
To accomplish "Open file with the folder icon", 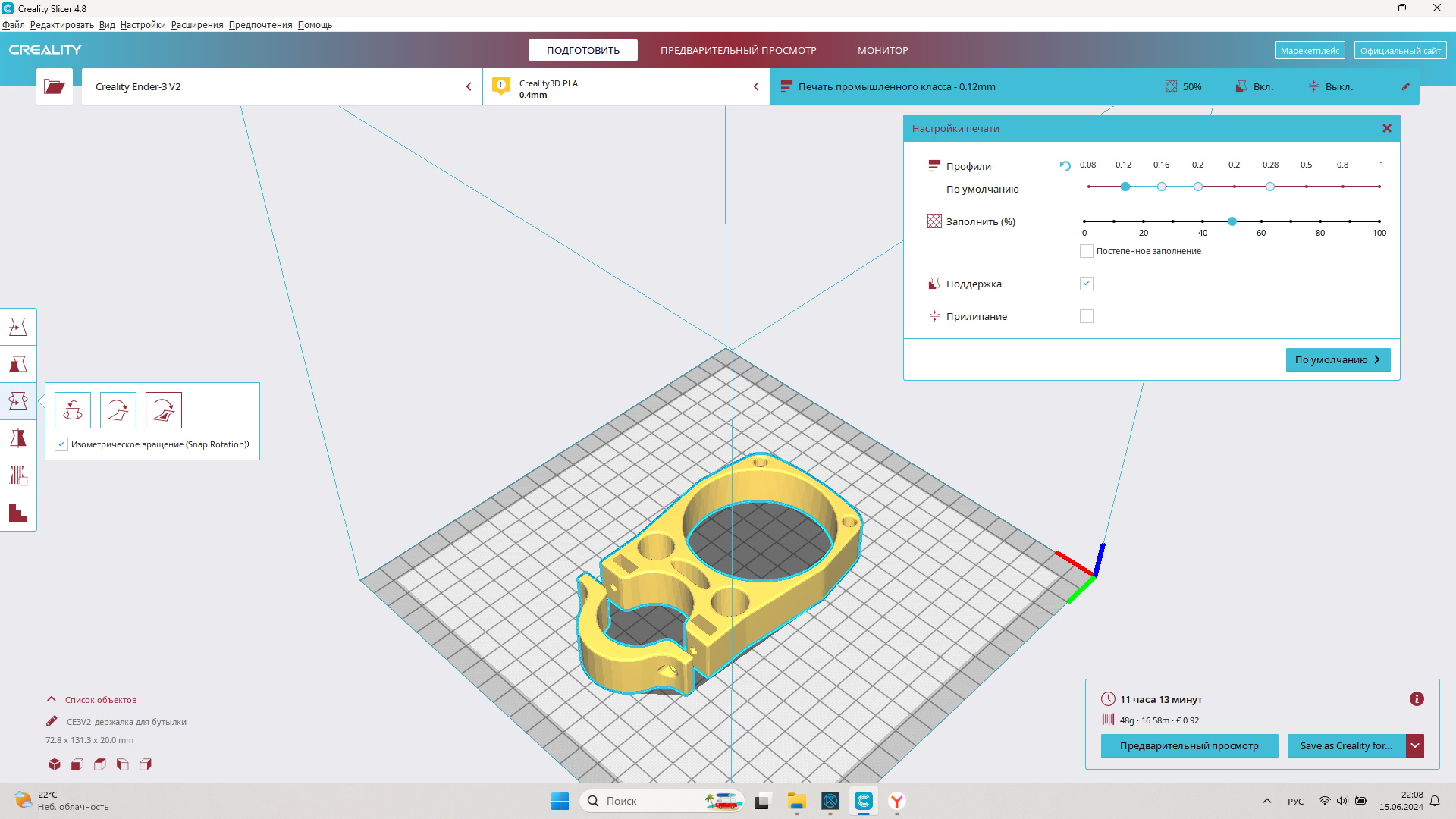I will point(55,86).
